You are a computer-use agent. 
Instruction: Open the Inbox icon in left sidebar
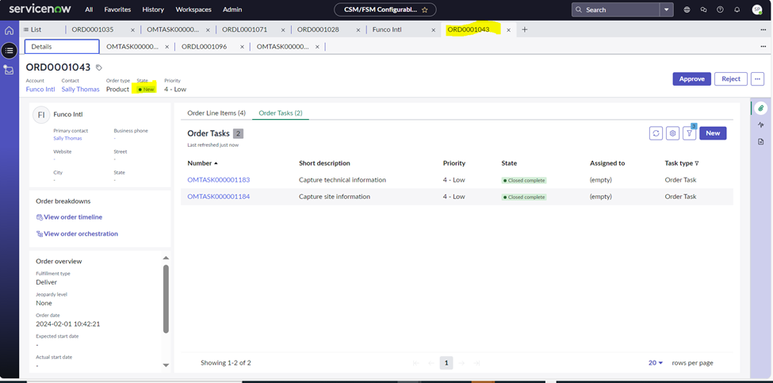click(9, 70)
